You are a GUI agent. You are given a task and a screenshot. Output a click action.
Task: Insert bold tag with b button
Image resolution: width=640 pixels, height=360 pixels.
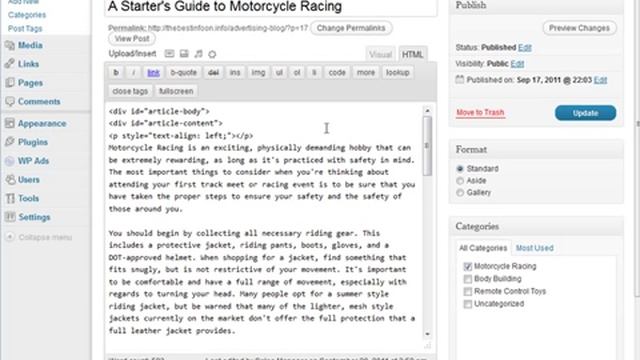tap(116, 73)
